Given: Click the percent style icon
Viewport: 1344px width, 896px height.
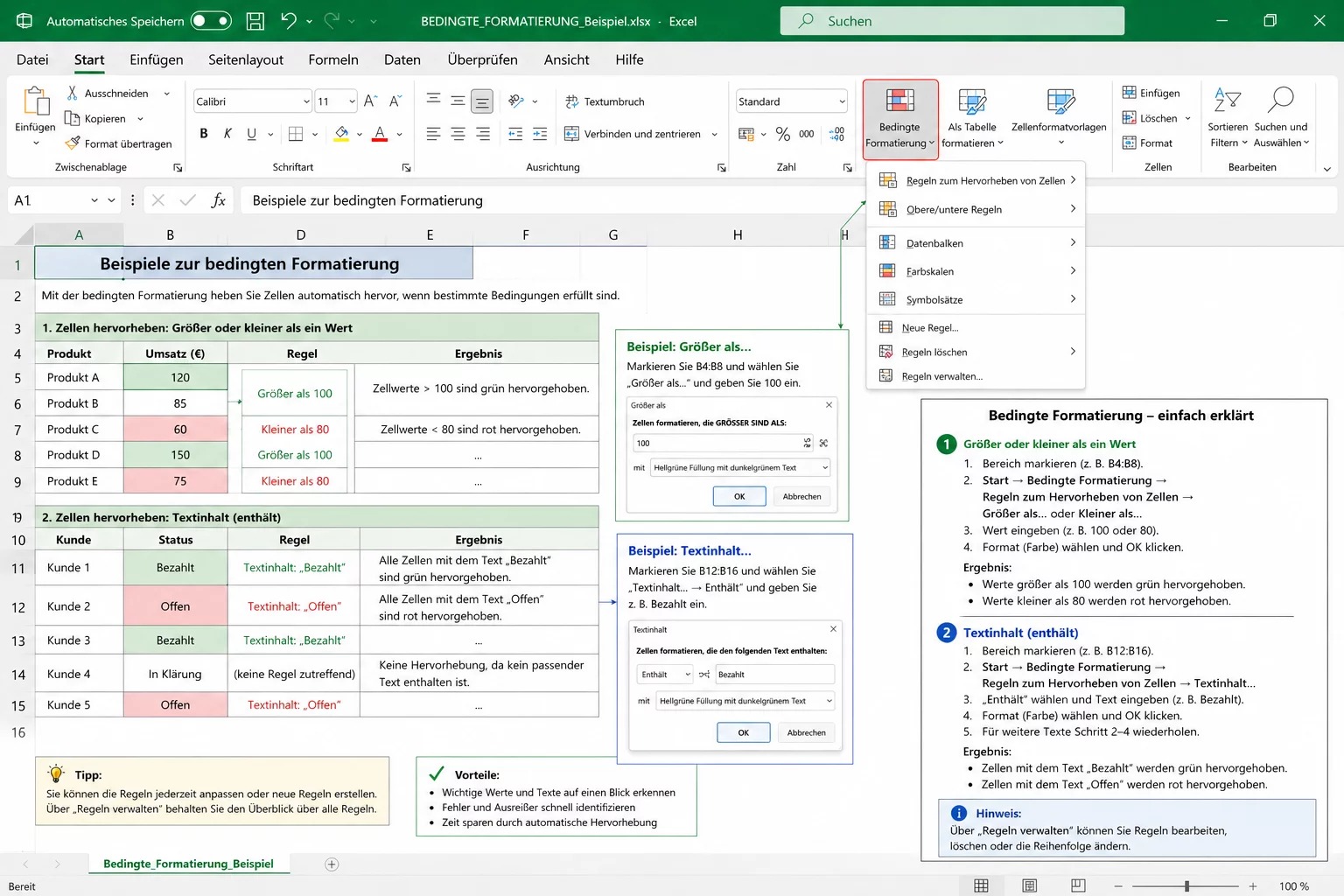Looking at the screenshot, I should pyautogui.click(x=783, y=134).
